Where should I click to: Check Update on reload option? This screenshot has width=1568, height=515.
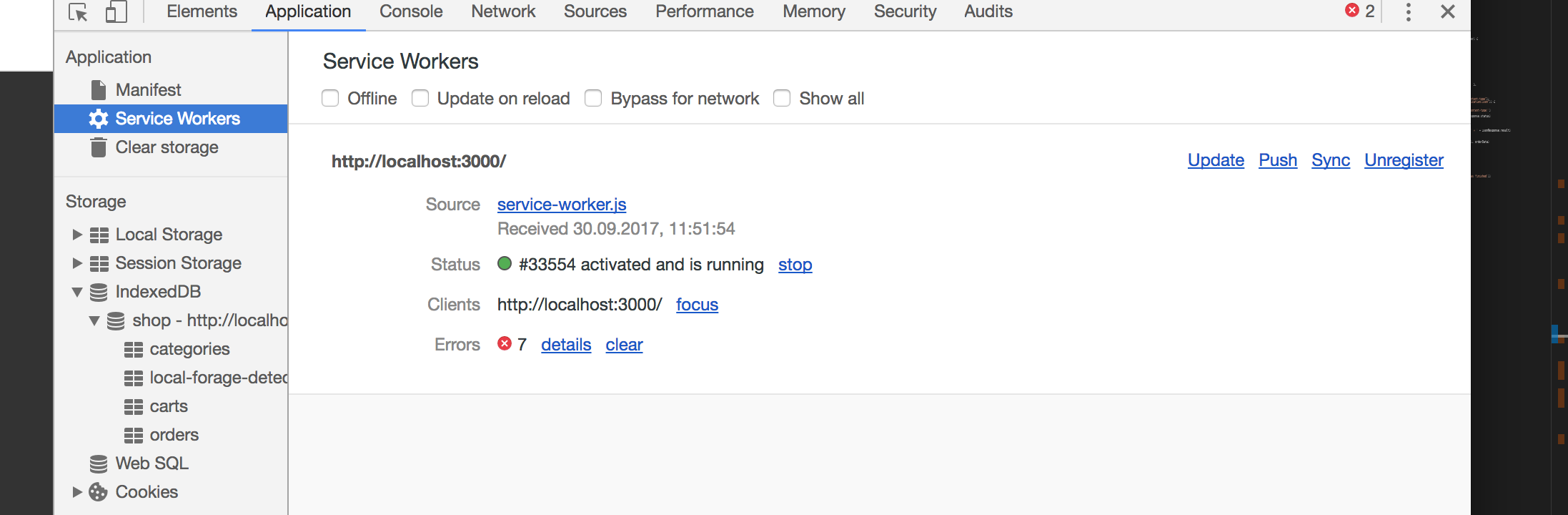[420, 98]
